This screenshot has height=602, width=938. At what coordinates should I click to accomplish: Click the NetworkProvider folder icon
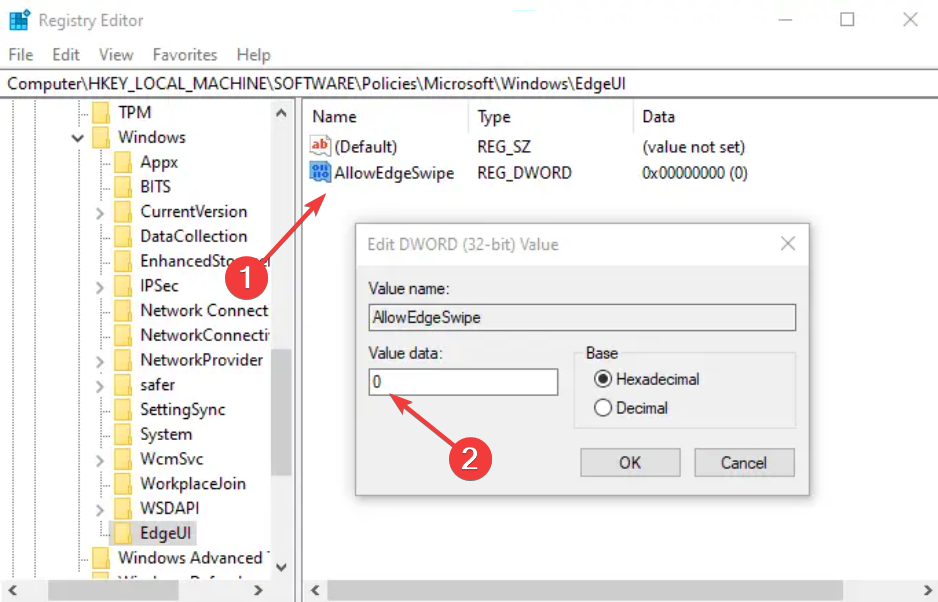123,360
